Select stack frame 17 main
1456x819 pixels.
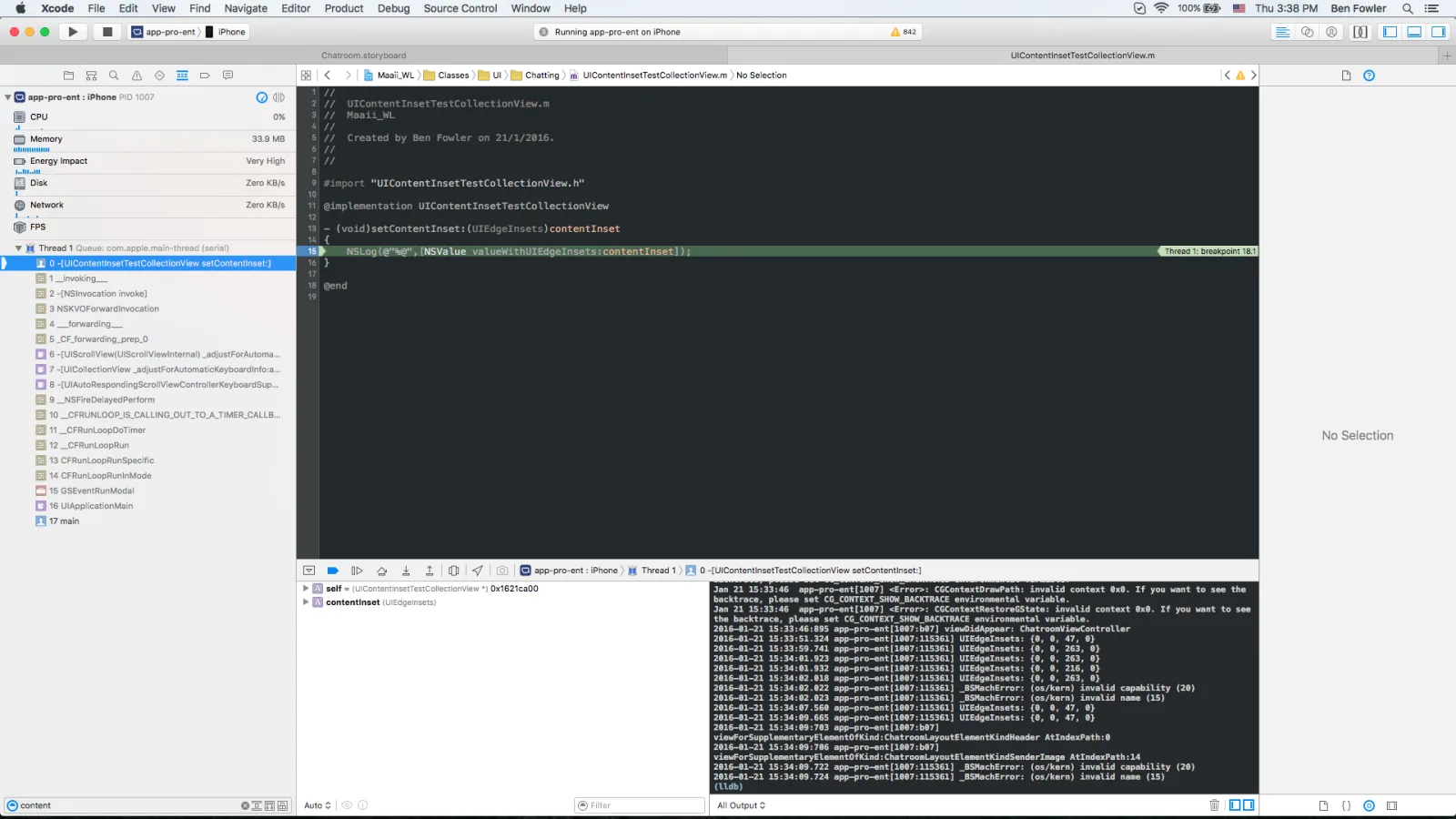[x=148, y=521]
